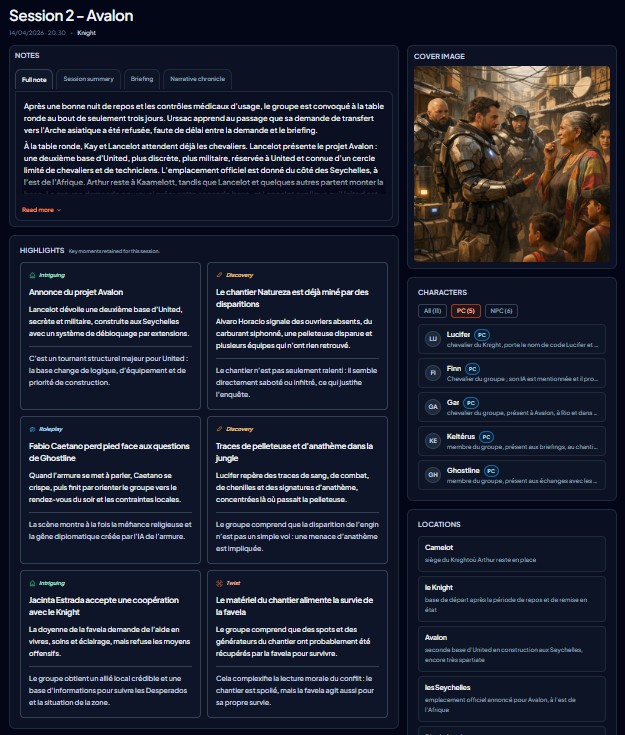Filter characters by All (11)
The height and width of the screenshot is (735, 625).
[x=432, y=311]
